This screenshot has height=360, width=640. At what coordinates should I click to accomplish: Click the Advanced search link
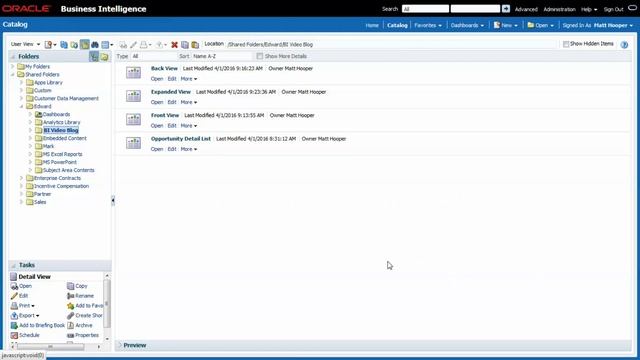point(526,9)
